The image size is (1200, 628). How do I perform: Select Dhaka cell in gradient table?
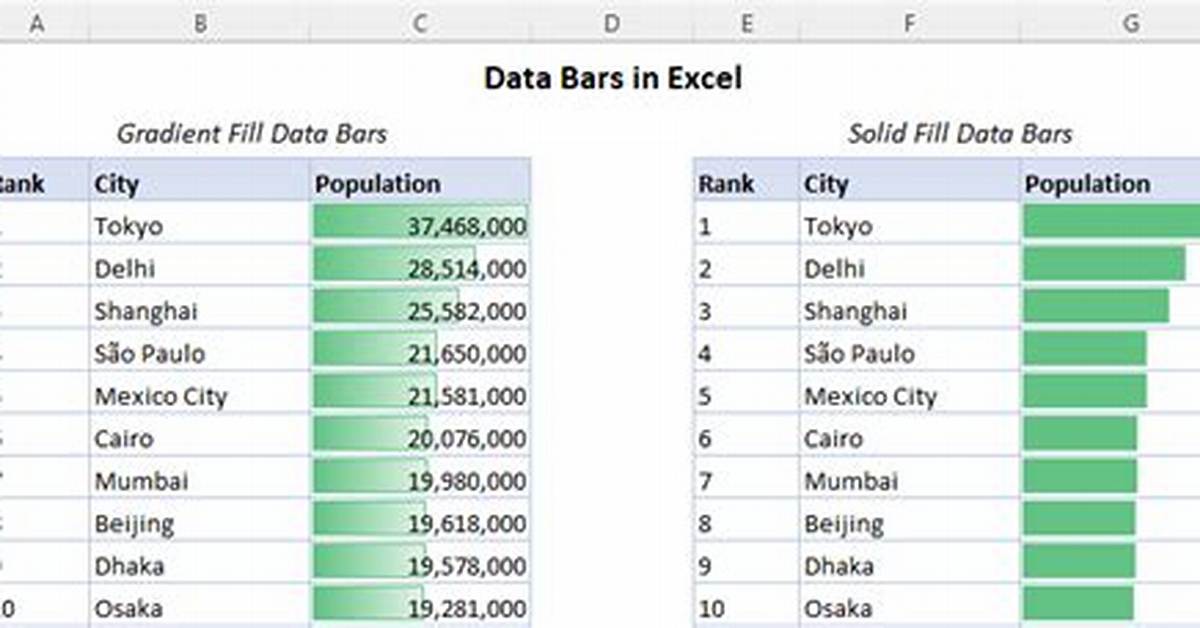tap(200, 565)
